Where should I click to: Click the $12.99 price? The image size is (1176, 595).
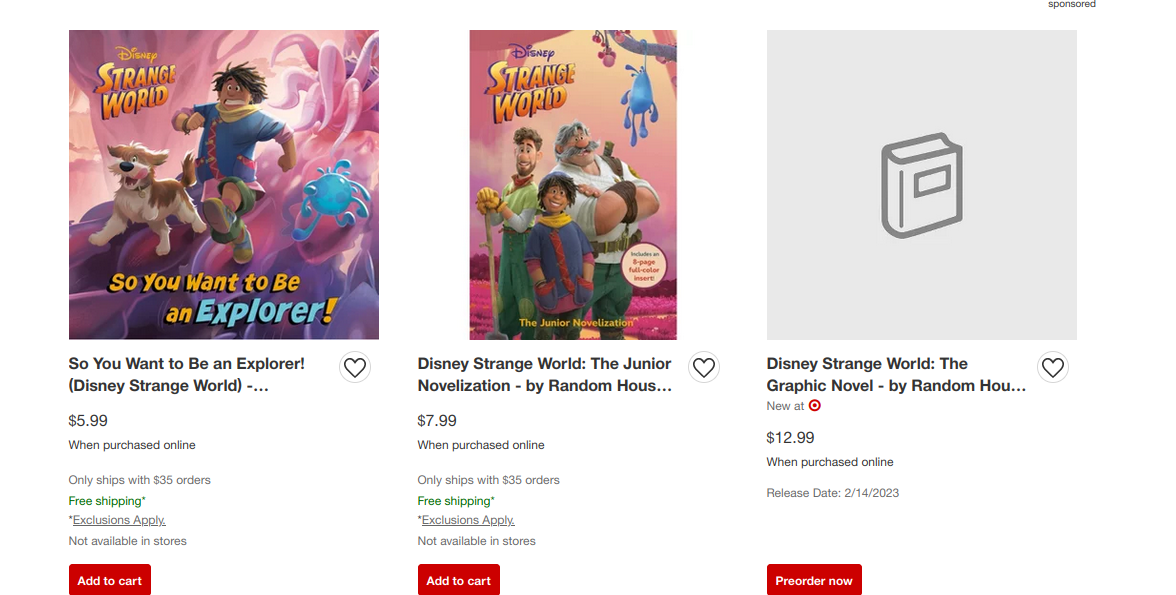pyautogui.click(x=790, y=438)
